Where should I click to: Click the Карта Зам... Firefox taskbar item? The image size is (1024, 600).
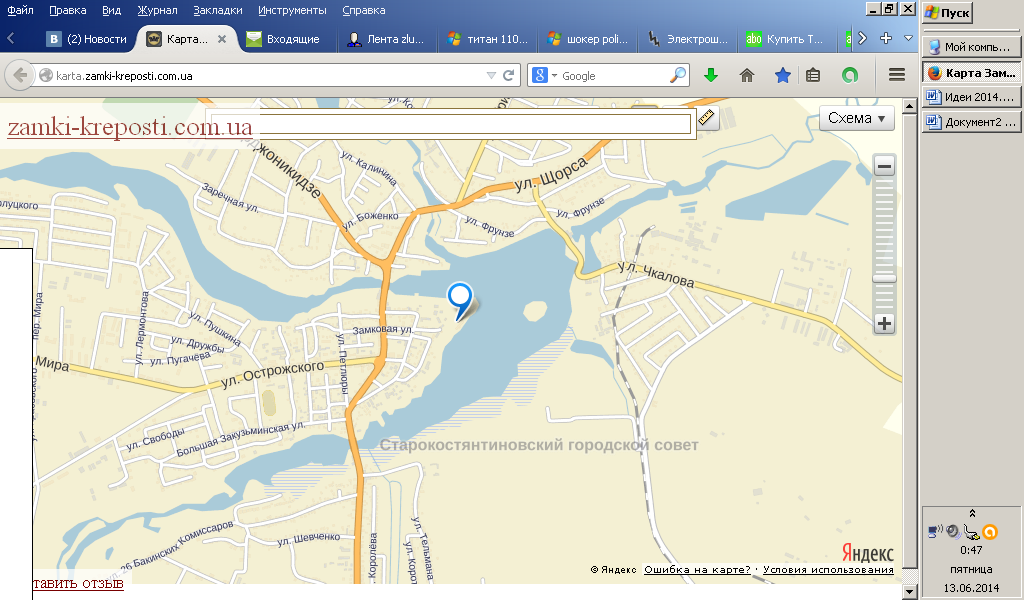971,72
